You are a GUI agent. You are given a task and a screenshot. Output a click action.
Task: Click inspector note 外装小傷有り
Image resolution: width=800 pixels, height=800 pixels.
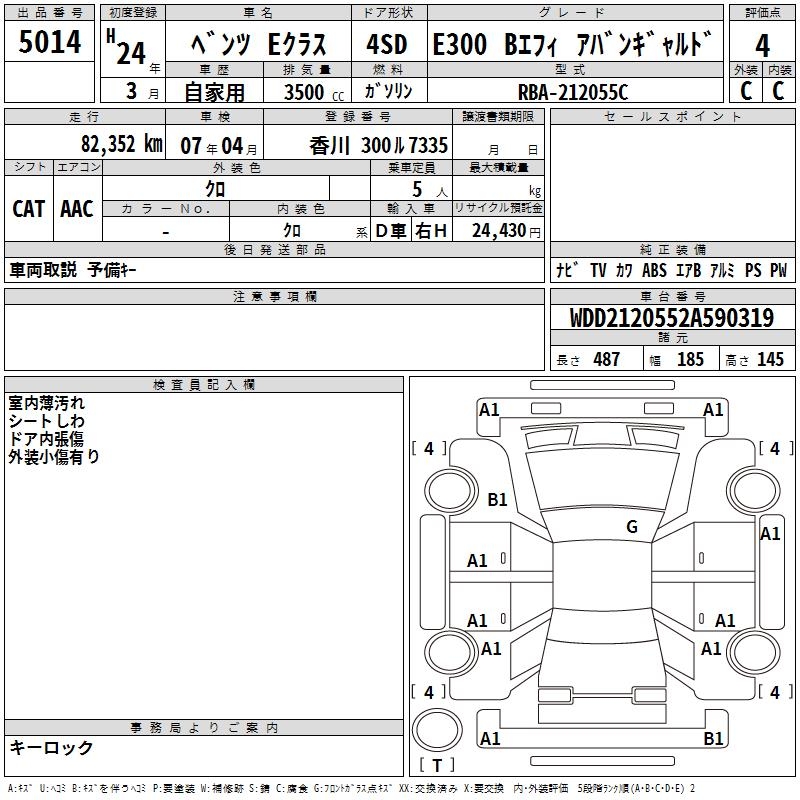(x=54, y=457)
